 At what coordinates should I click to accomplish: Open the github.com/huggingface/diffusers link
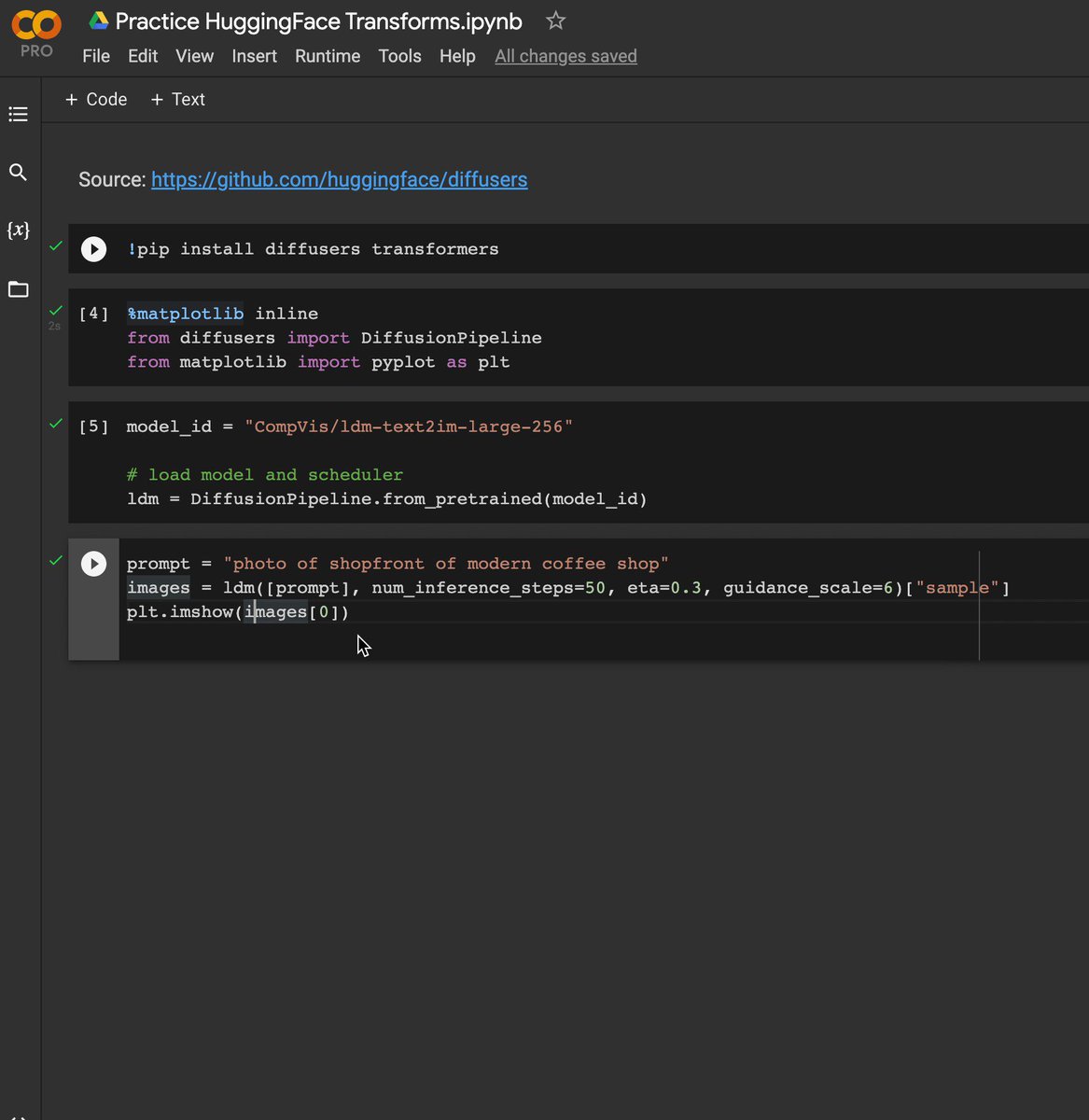click(340, 179)
